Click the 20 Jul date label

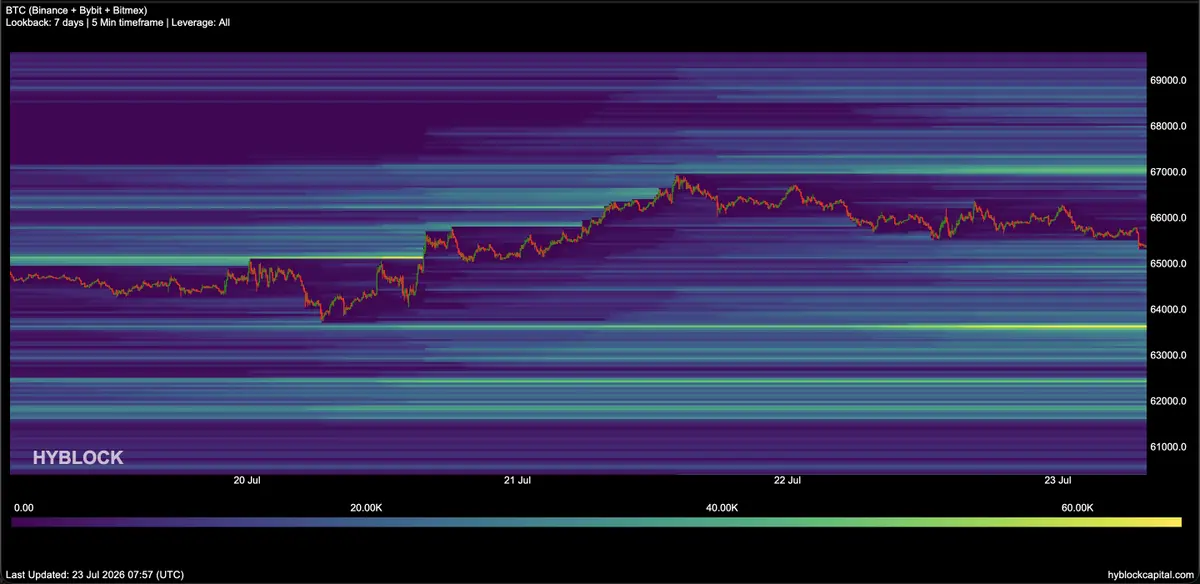(x=247, y=481)
